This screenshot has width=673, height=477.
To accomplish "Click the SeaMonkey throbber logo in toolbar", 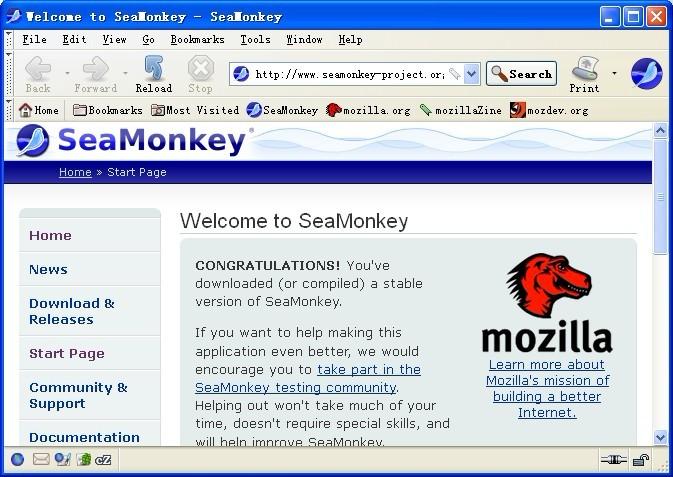I will tap(646, 74).
